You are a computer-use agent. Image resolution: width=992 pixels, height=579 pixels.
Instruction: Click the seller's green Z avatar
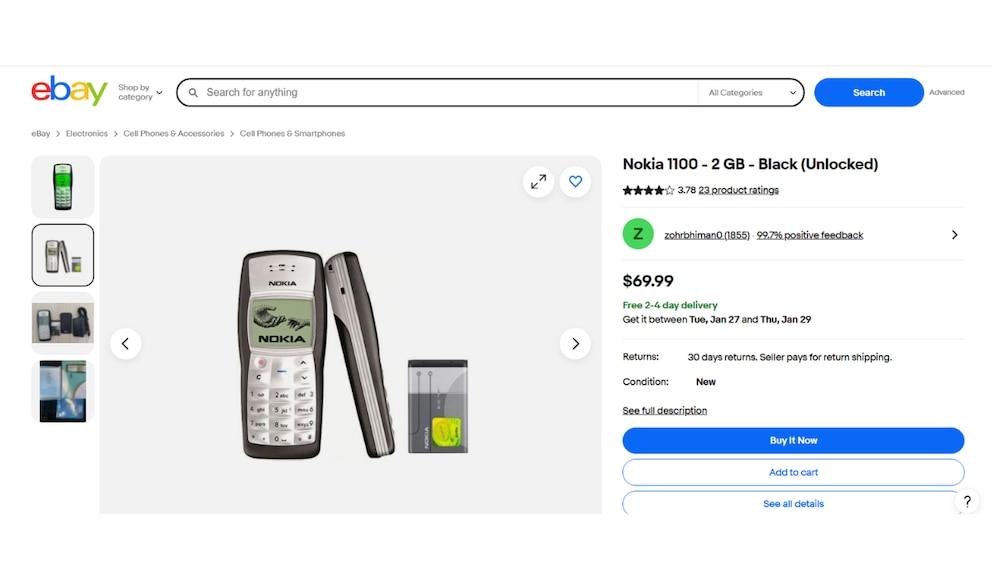(638, 234)
